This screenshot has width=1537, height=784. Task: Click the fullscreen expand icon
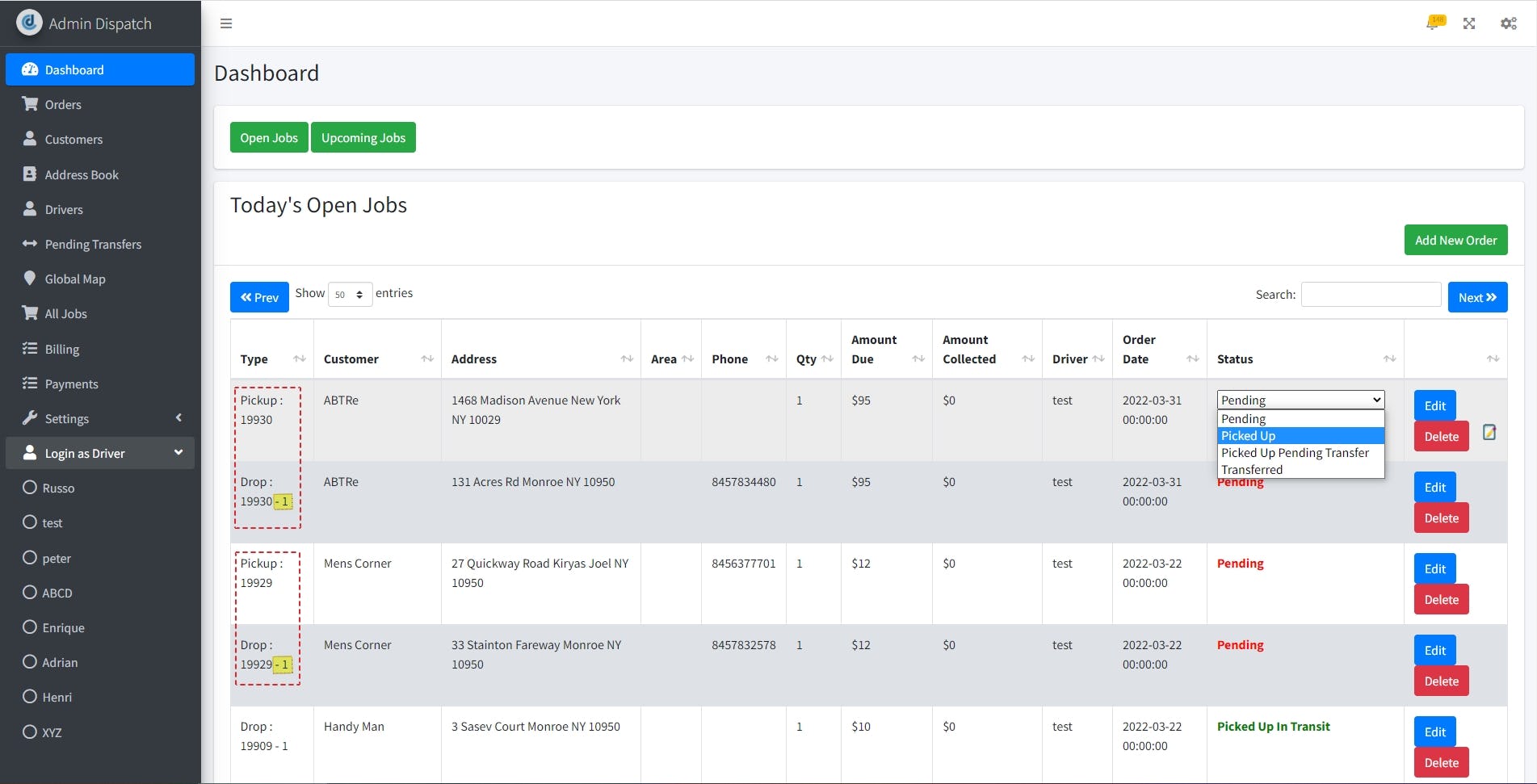click(1469, 23)
